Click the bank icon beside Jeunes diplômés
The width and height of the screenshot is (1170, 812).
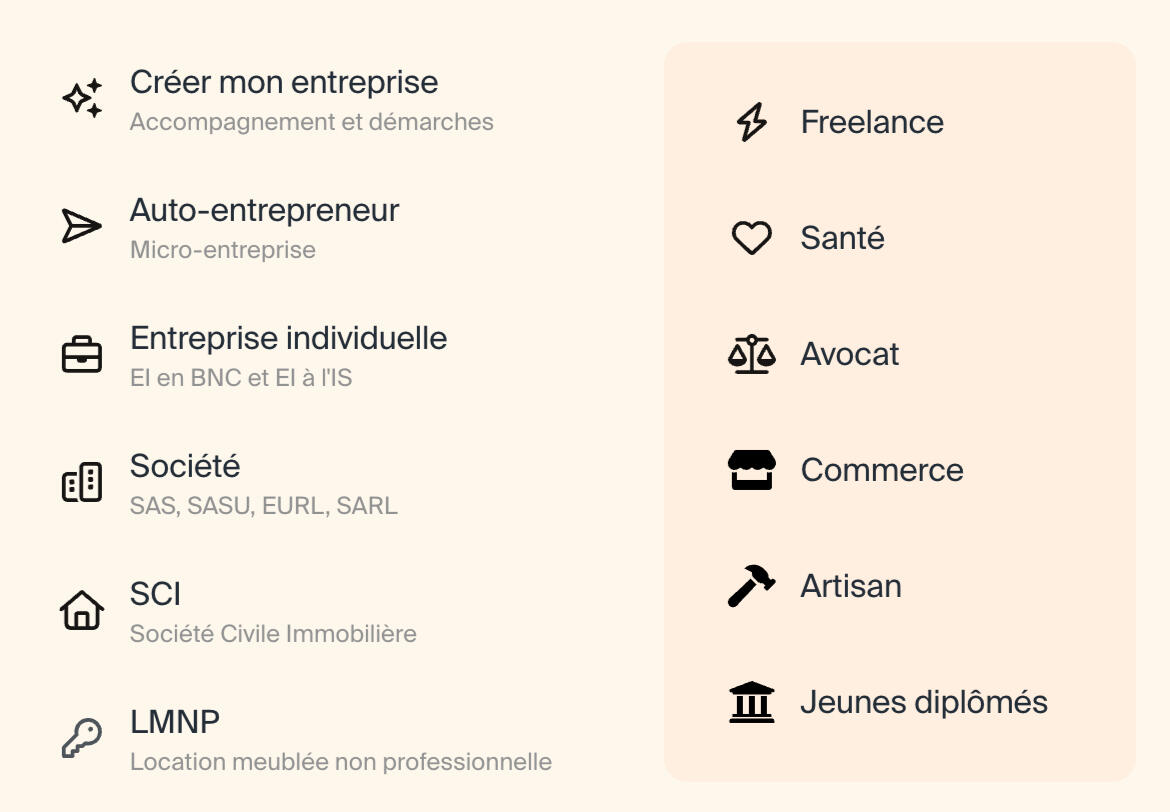751,702
